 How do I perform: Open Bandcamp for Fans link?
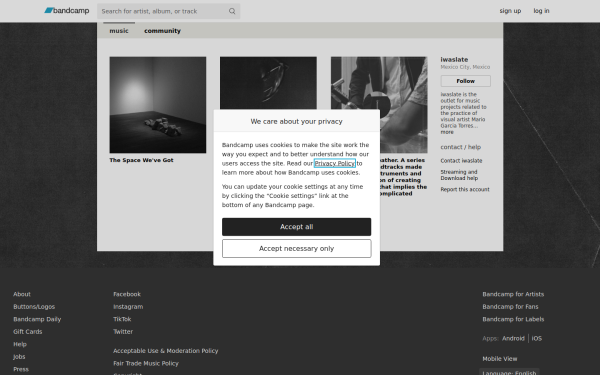tap(510, 307)
